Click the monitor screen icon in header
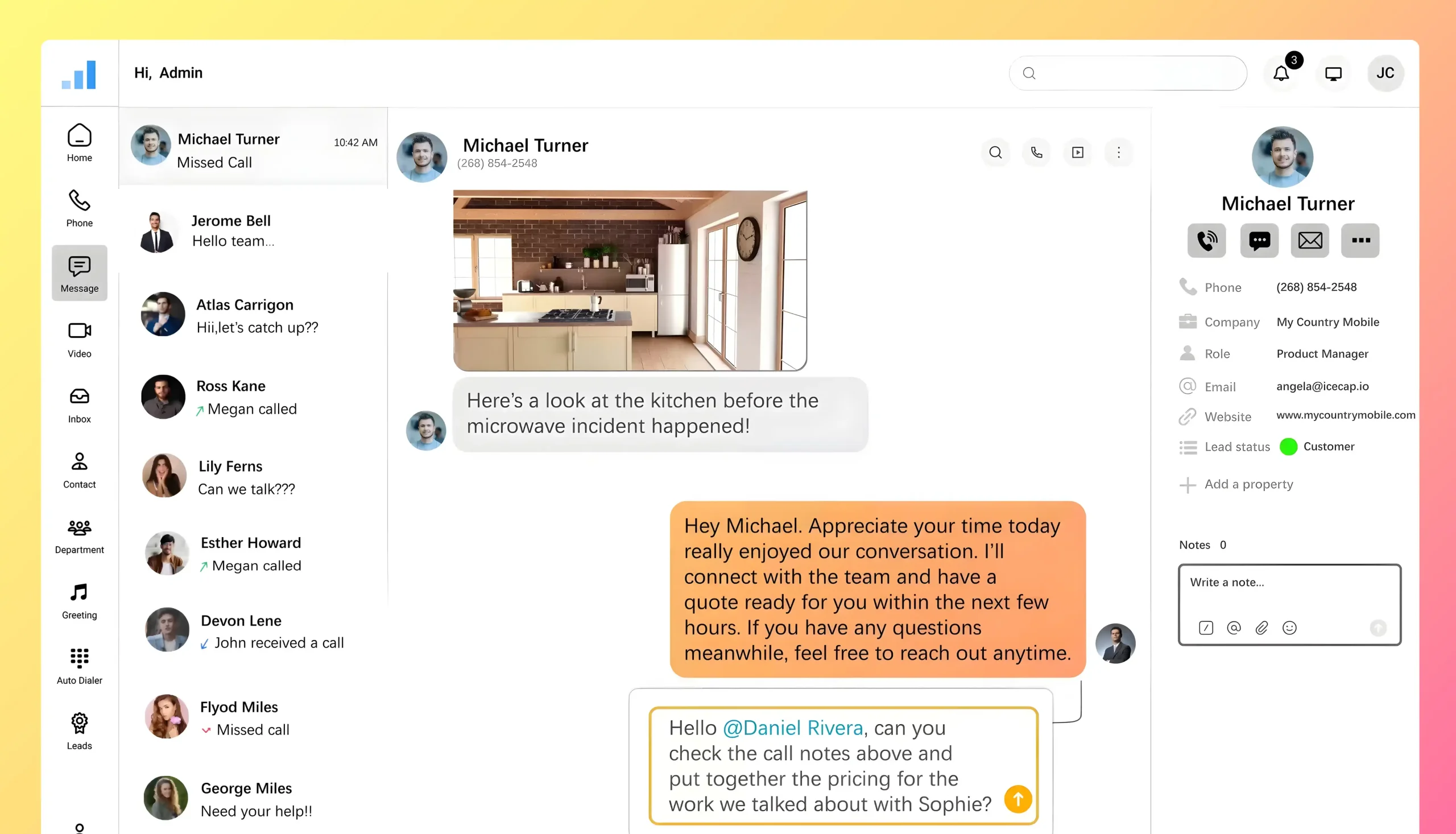Screen dimensions: 1456x834 point(1333,73)
